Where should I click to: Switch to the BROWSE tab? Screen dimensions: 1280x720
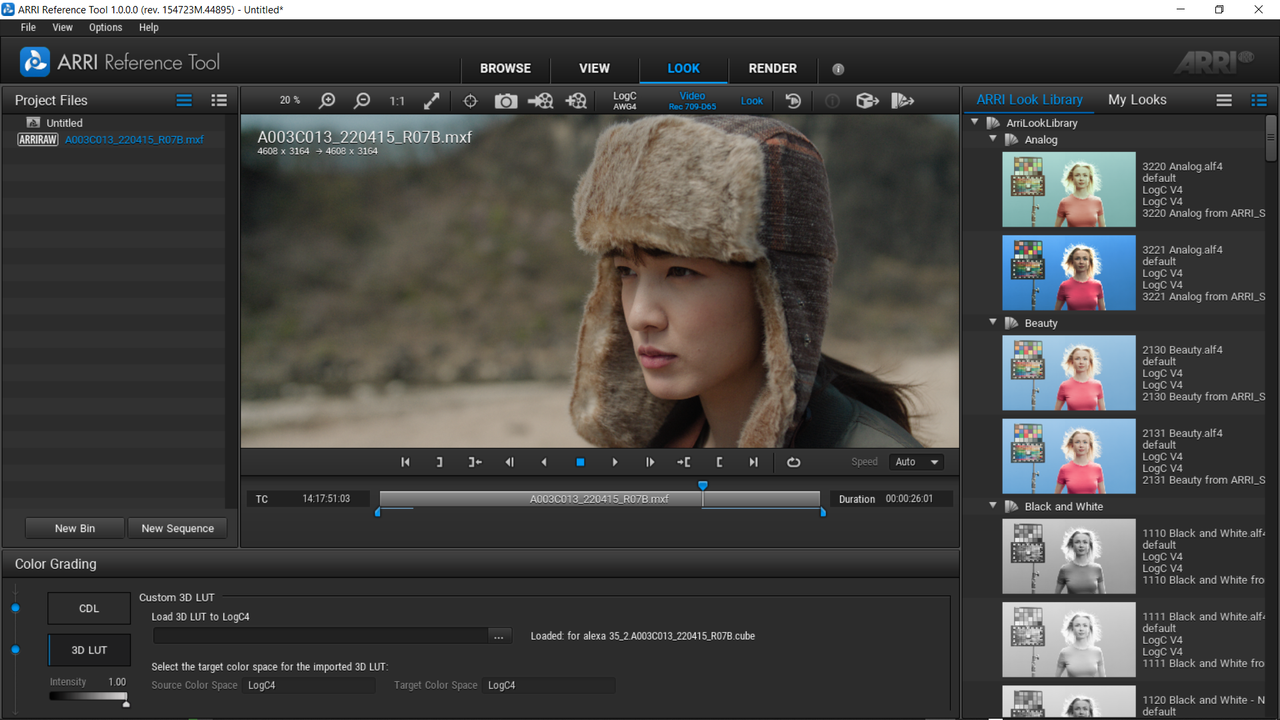[506, 68]
